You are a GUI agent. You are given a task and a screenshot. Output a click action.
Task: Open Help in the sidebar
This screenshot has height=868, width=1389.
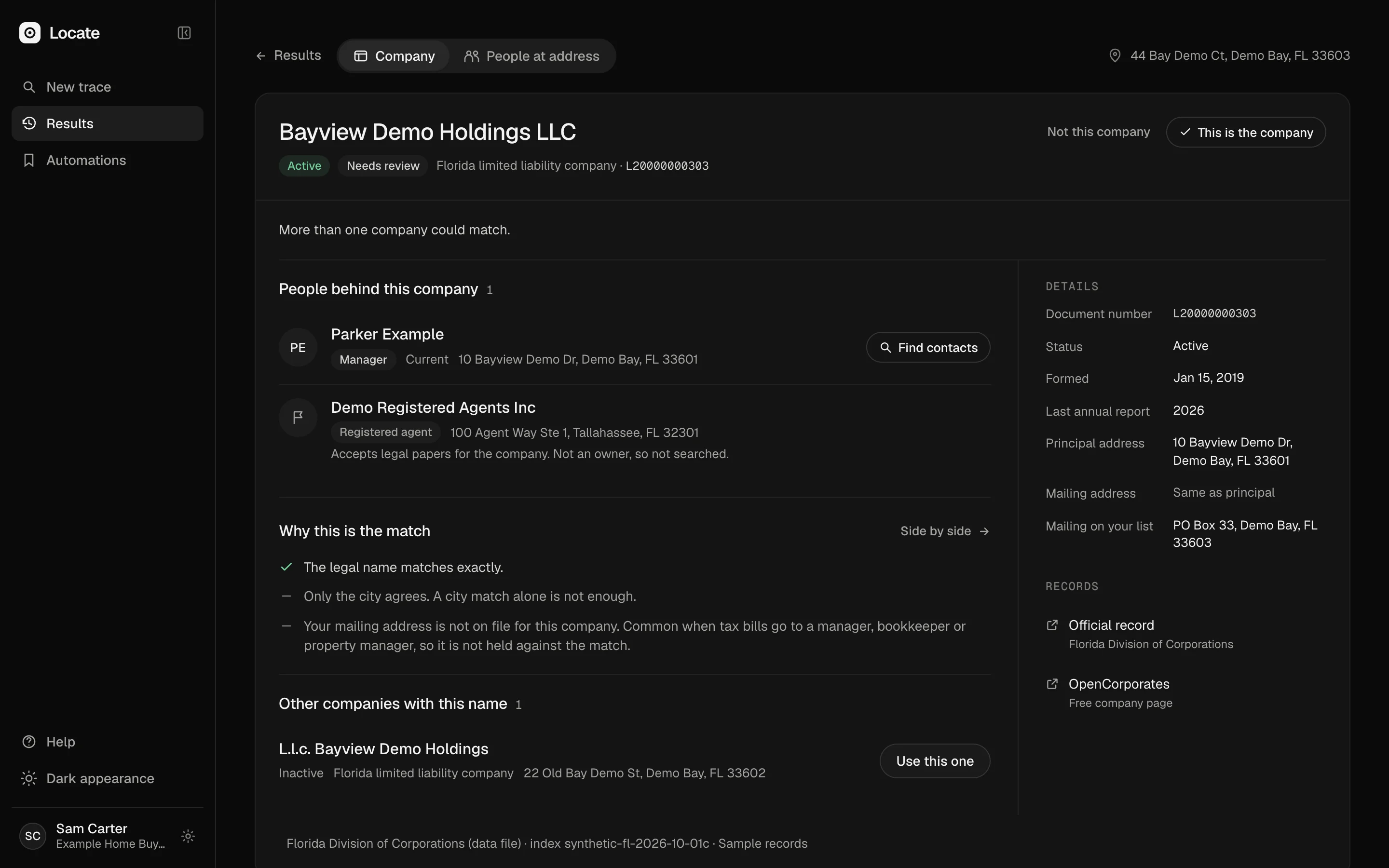108,742
